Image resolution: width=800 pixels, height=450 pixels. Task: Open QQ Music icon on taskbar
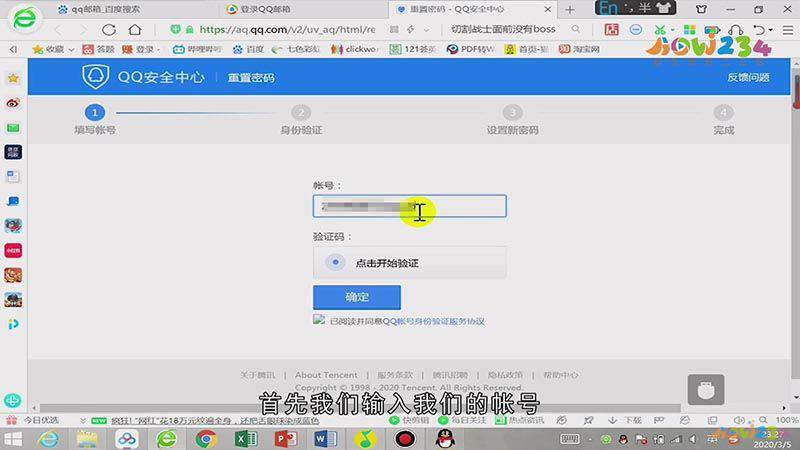[365, 439]
